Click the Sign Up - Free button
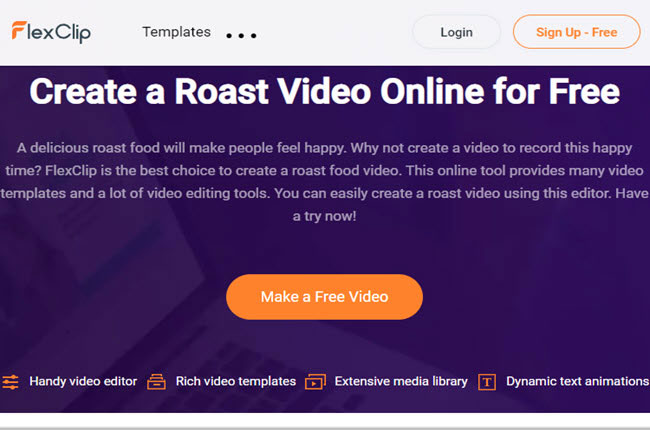 [577, 32]
